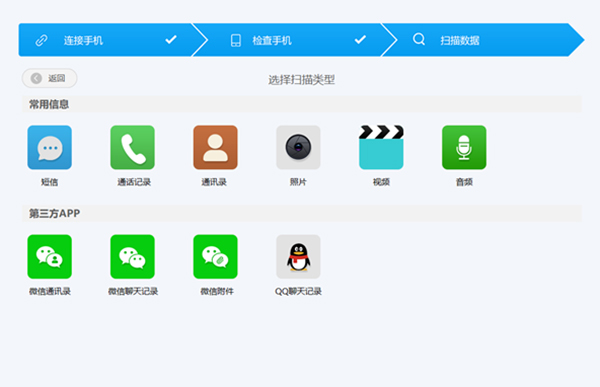Choose the 通话记录 call history icon

pyautogui.click(x=132, y=147)
